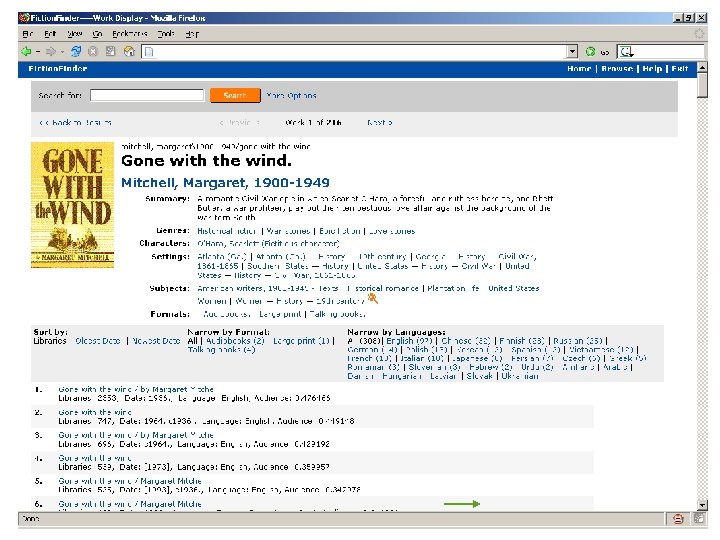Click the FictionFinder Search for text field
Screen dimensions: 720x540
(147, 95)
